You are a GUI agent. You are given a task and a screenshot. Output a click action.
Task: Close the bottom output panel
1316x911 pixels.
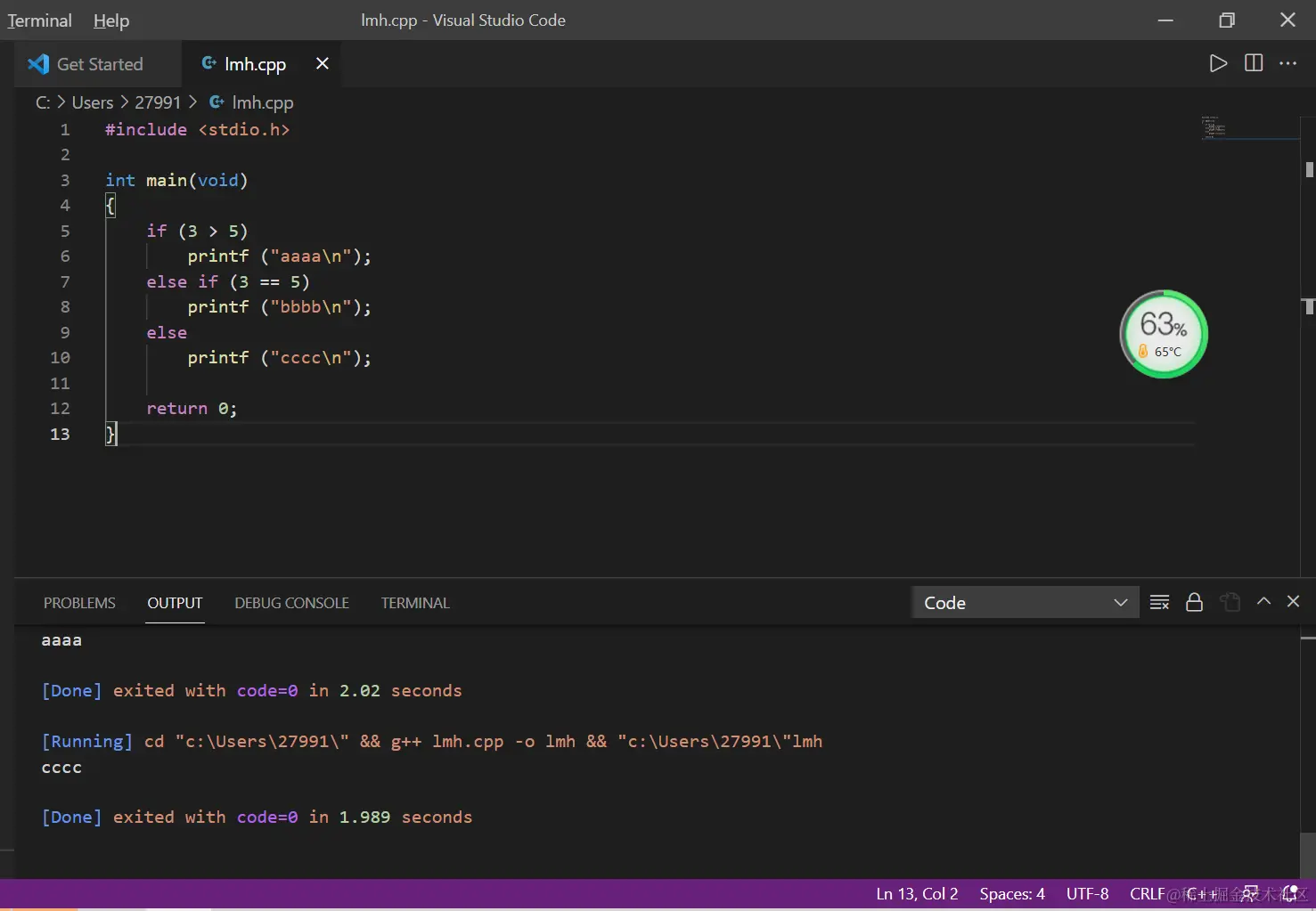click(1294, 602)
